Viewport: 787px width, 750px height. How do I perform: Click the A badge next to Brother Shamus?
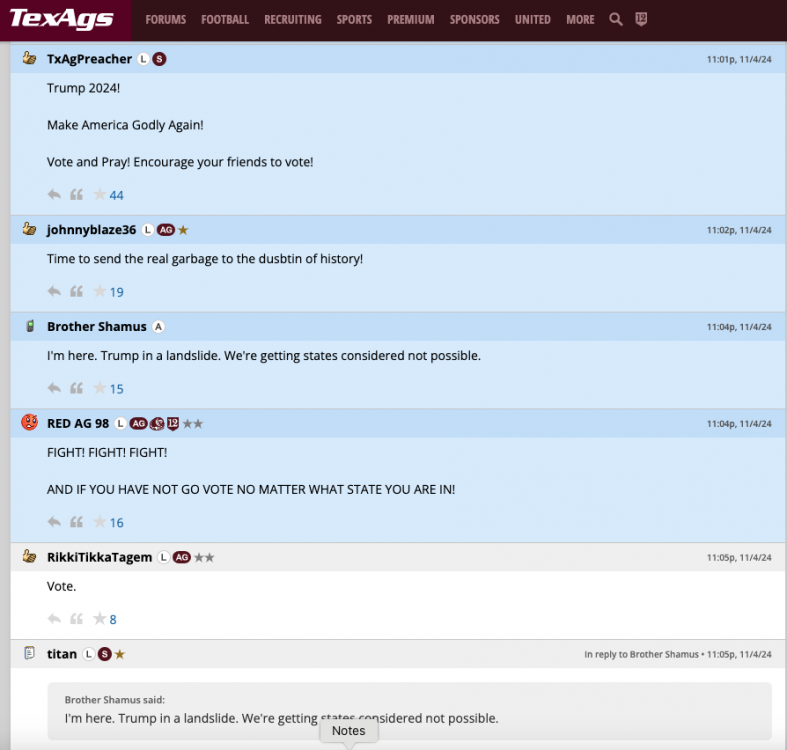159,327
